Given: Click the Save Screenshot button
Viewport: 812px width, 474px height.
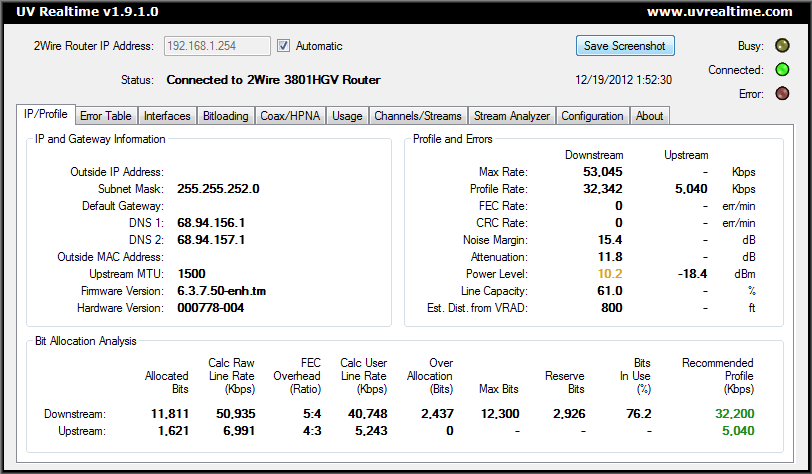Looking at the screenshot, I should [x=625, y=46].
